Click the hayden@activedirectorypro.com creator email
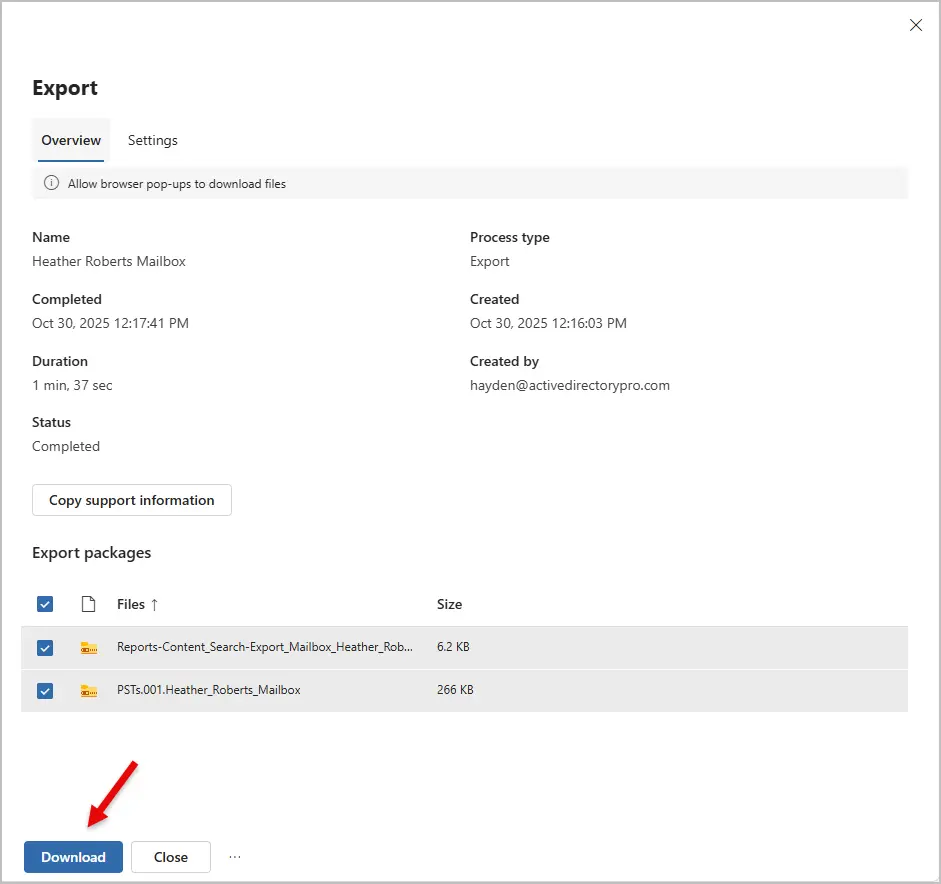The height and width of the screenshot is (884, 941). [570, 385]
